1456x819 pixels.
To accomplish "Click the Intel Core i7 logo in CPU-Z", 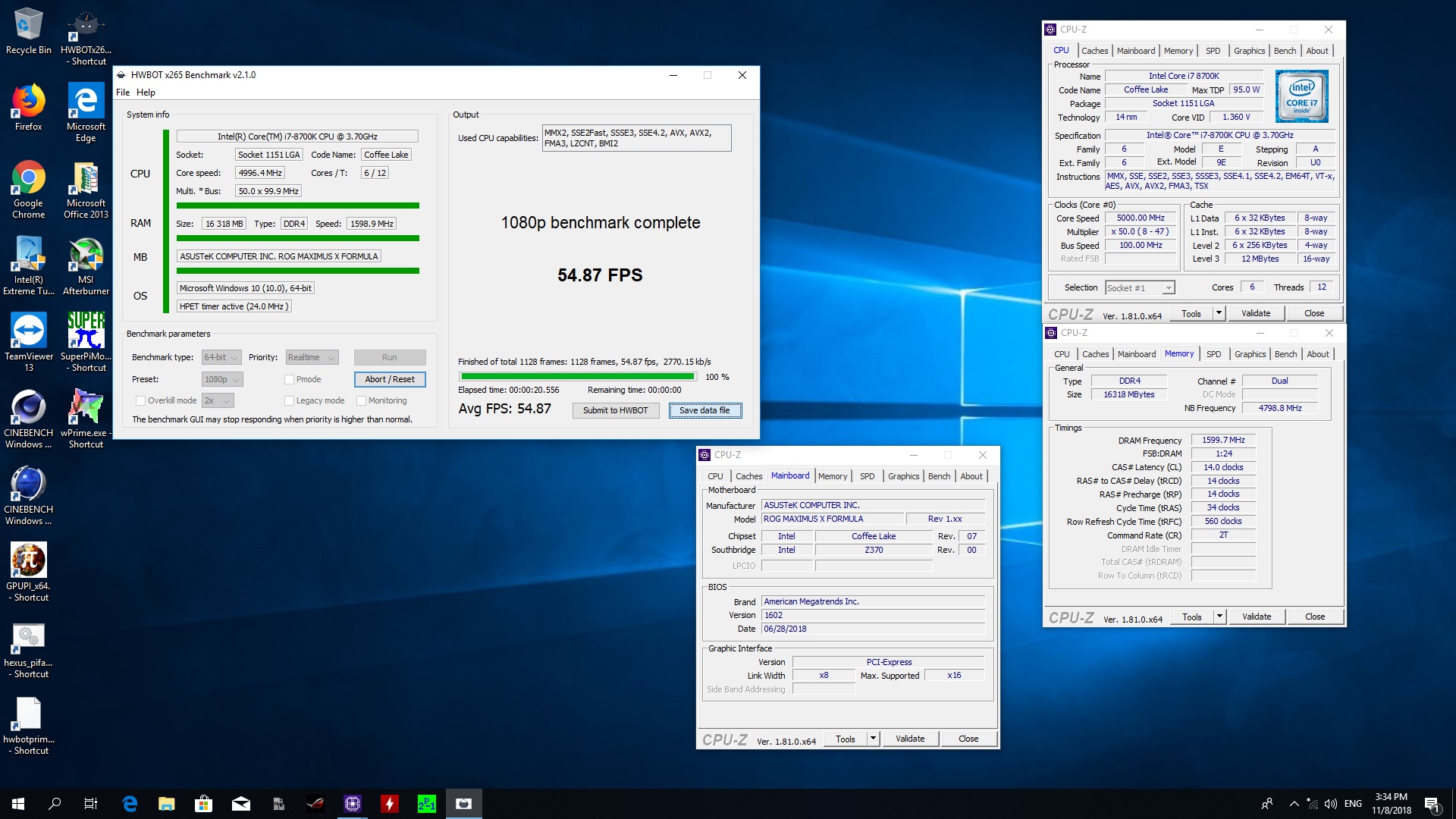I will pyautogui.click(x=1301, y=96).
